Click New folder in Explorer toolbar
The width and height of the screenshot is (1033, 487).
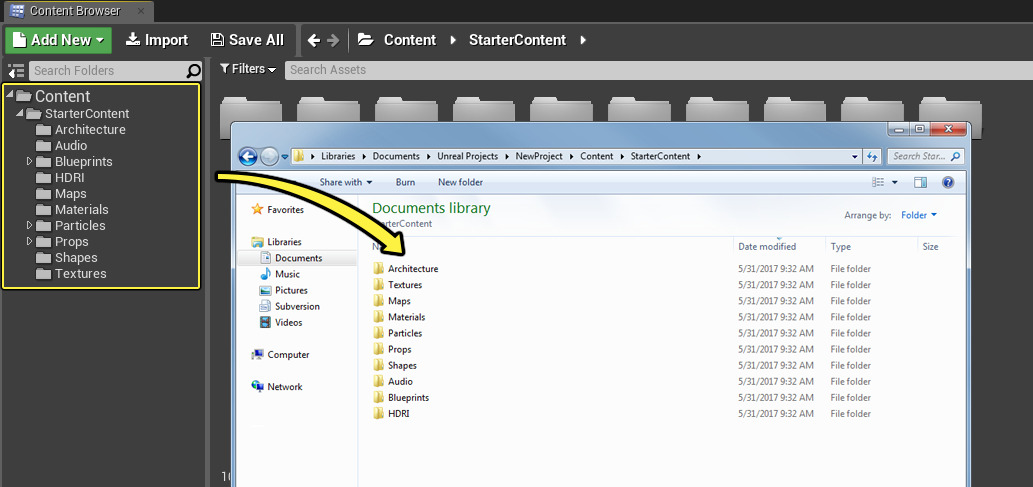click(x=460, y=182)
